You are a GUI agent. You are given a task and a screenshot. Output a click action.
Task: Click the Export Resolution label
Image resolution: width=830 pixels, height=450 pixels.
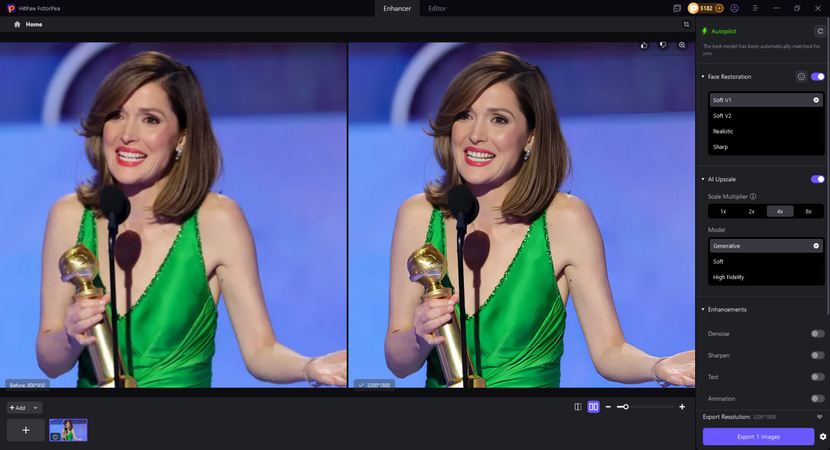[x=726, y=417]
